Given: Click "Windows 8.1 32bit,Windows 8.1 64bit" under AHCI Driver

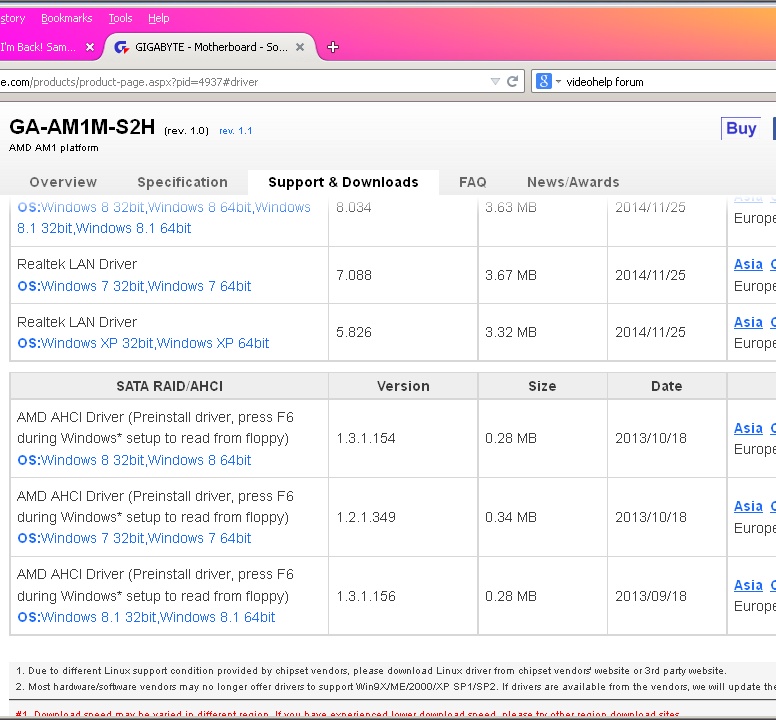Looking at the screenshot, I should pyautogui.click(x=158, y=617).
